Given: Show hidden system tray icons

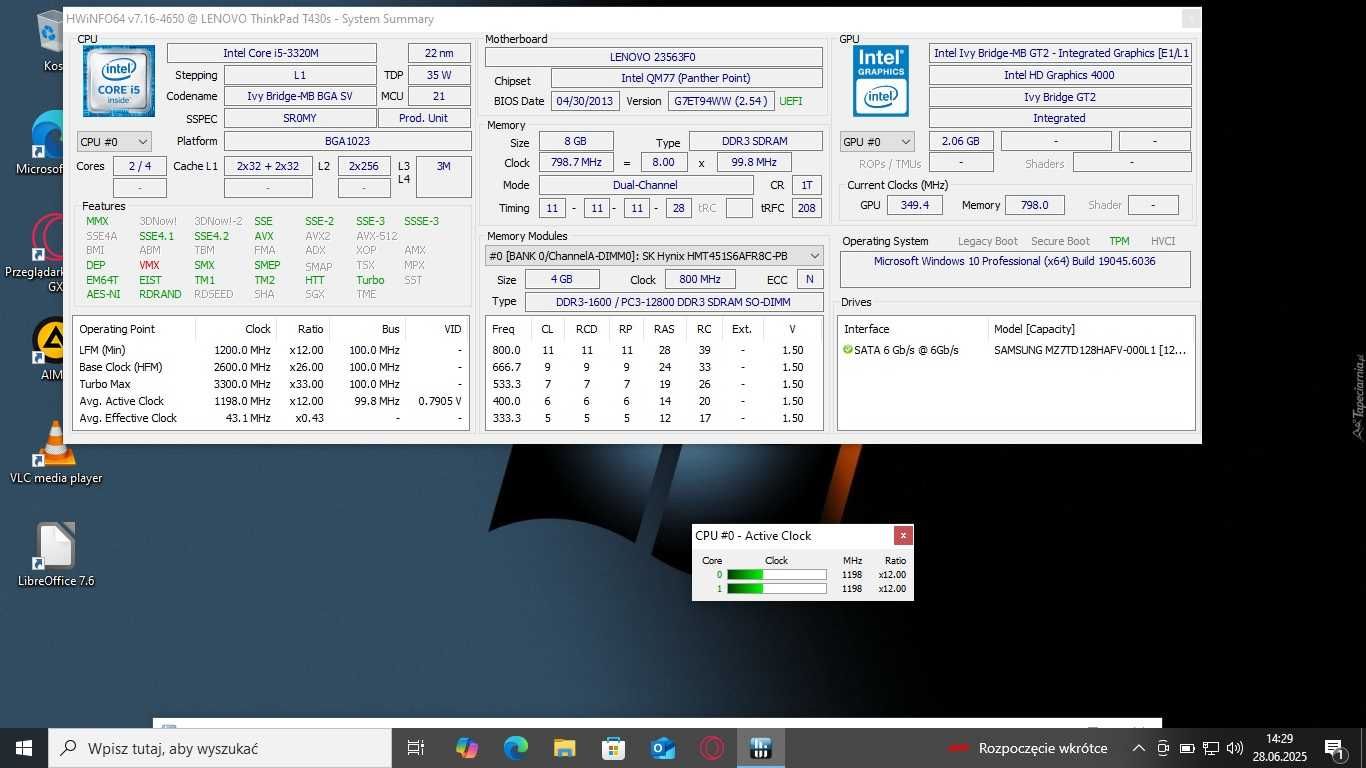Looking at the screenshot, I should click(1138, 748).
